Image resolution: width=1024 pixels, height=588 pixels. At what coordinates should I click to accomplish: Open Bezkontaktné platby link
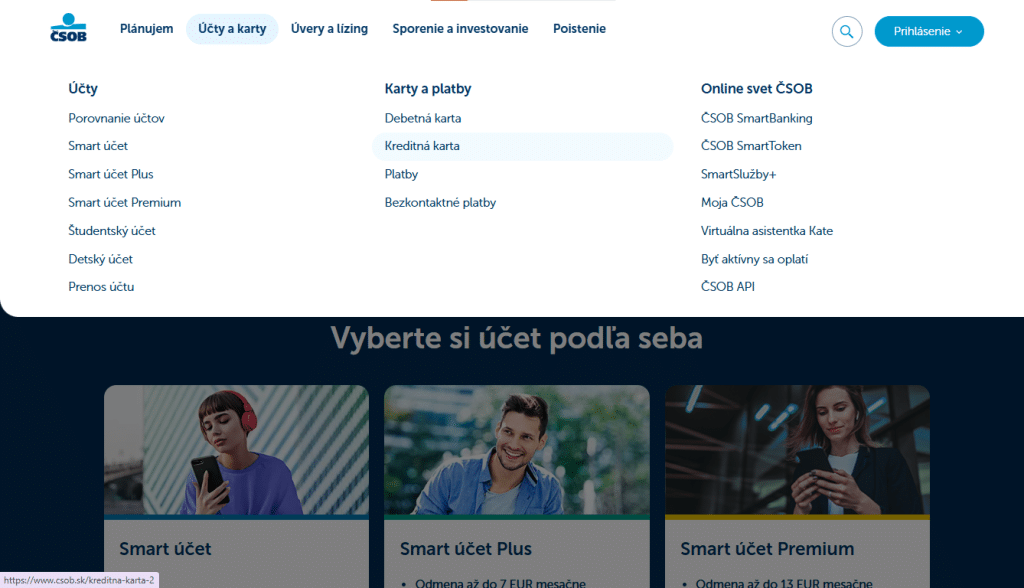[440, 202]
